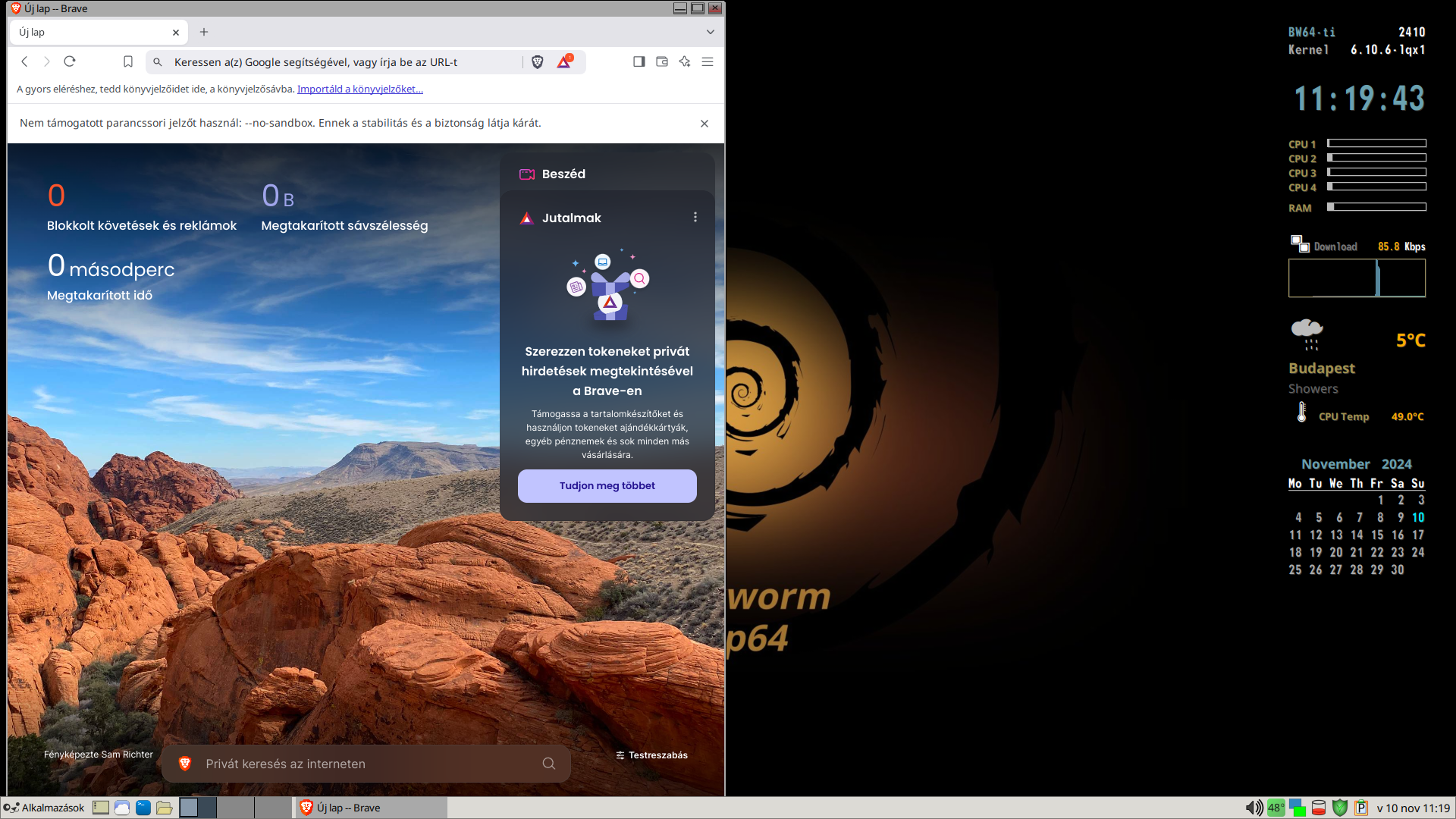Image resolution: width=1456 pixels, height=819 pixels.
Task: Select the Új lap browser tab
Action: click(99, 33)
